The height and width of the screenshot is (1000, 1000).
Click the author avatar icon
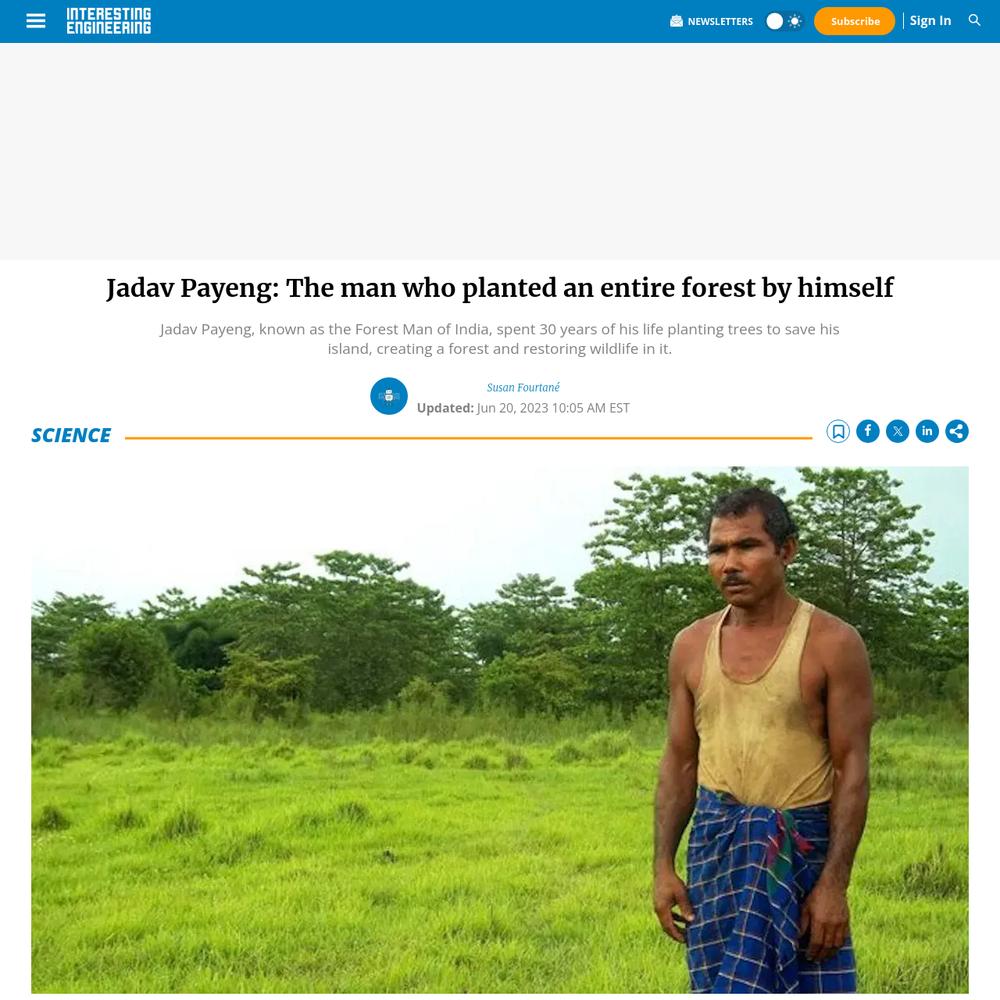[389, 396]
